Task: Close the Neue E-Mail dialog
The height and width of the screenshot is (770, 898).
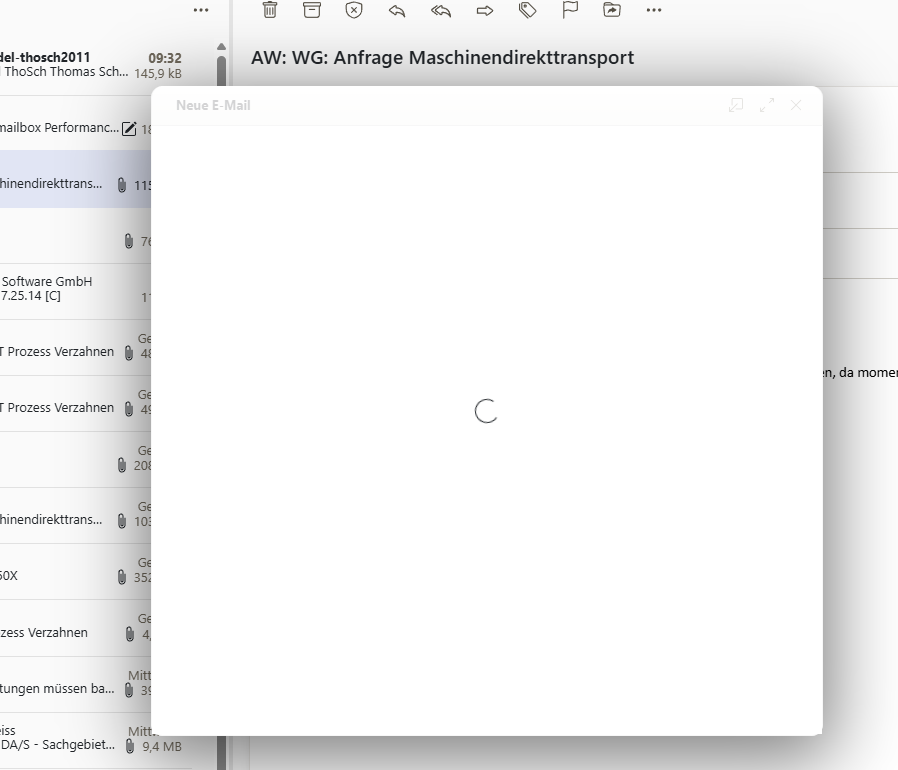Action: [796, 105]
